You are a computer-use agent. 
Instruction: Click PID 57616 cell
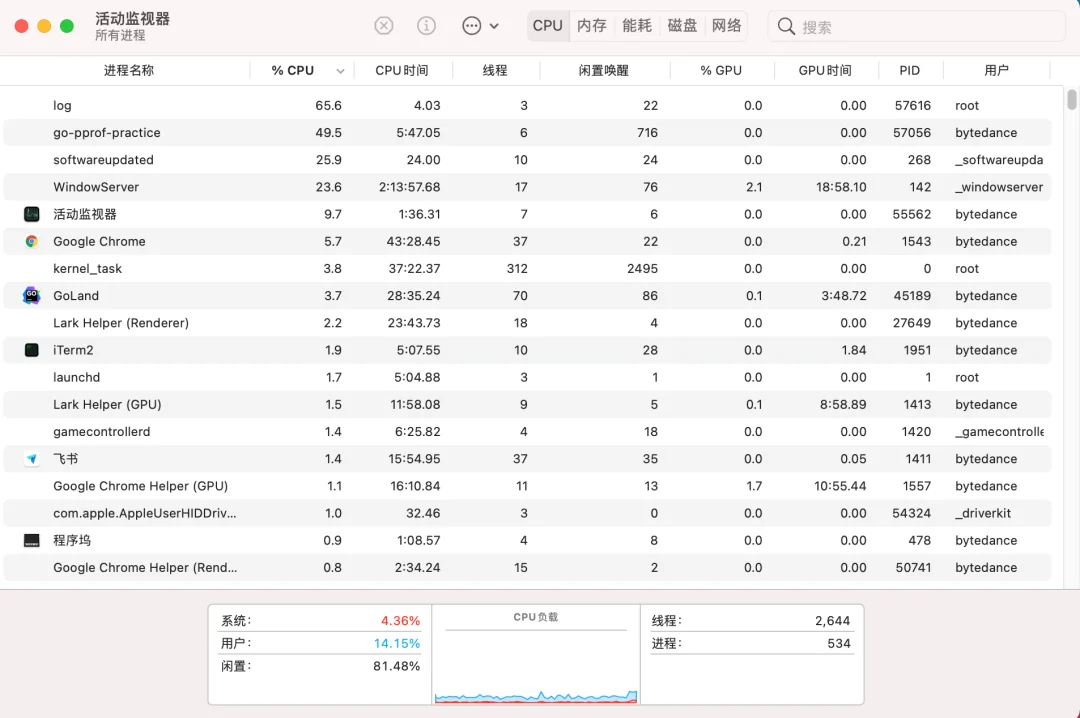coord(913,105)
